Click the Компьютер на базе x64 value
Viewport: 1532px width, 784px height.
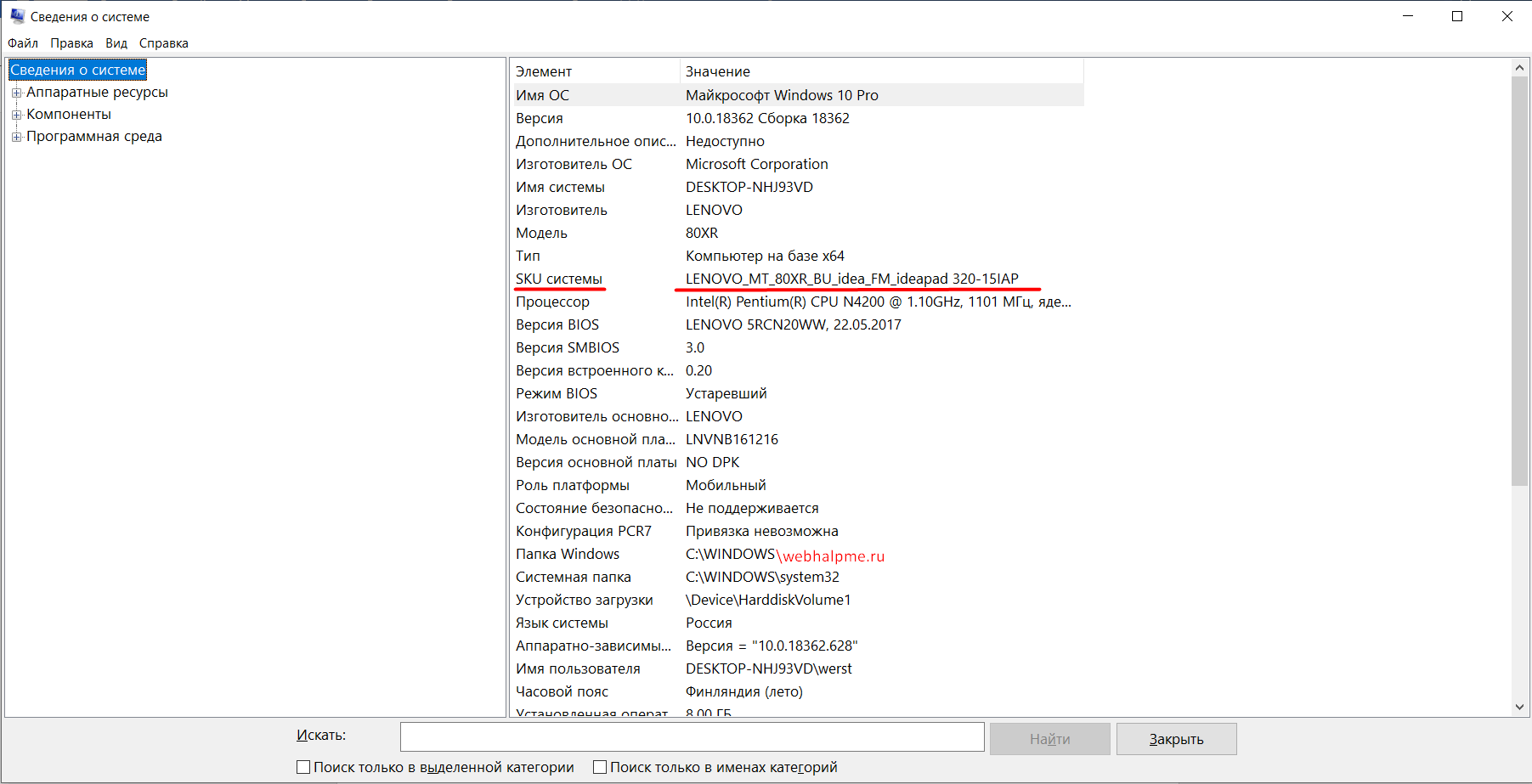point(766,256)
